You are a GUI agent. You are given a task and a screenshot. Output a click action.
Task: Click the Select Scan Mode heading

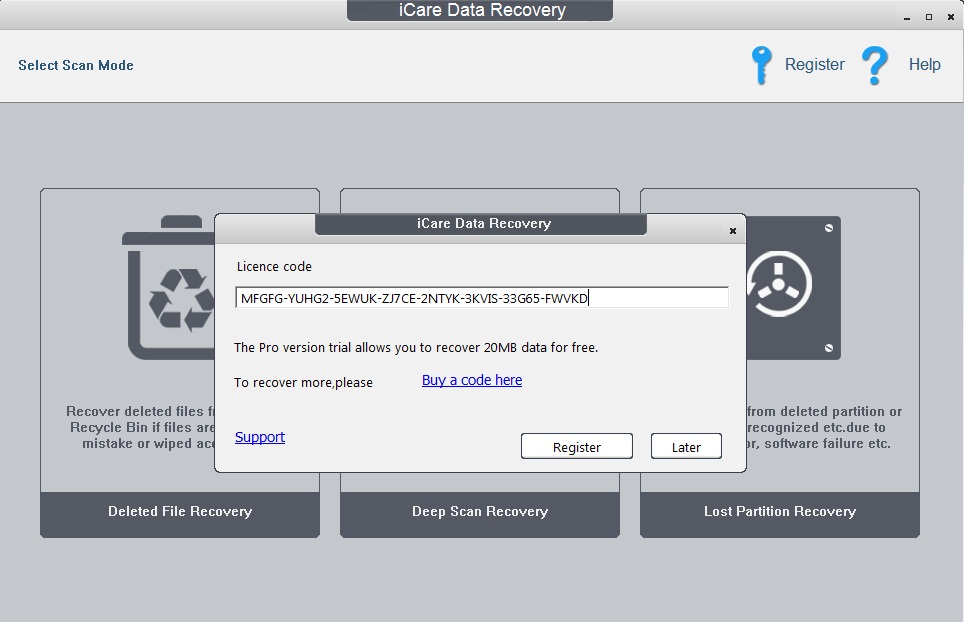tap(75, 65)
